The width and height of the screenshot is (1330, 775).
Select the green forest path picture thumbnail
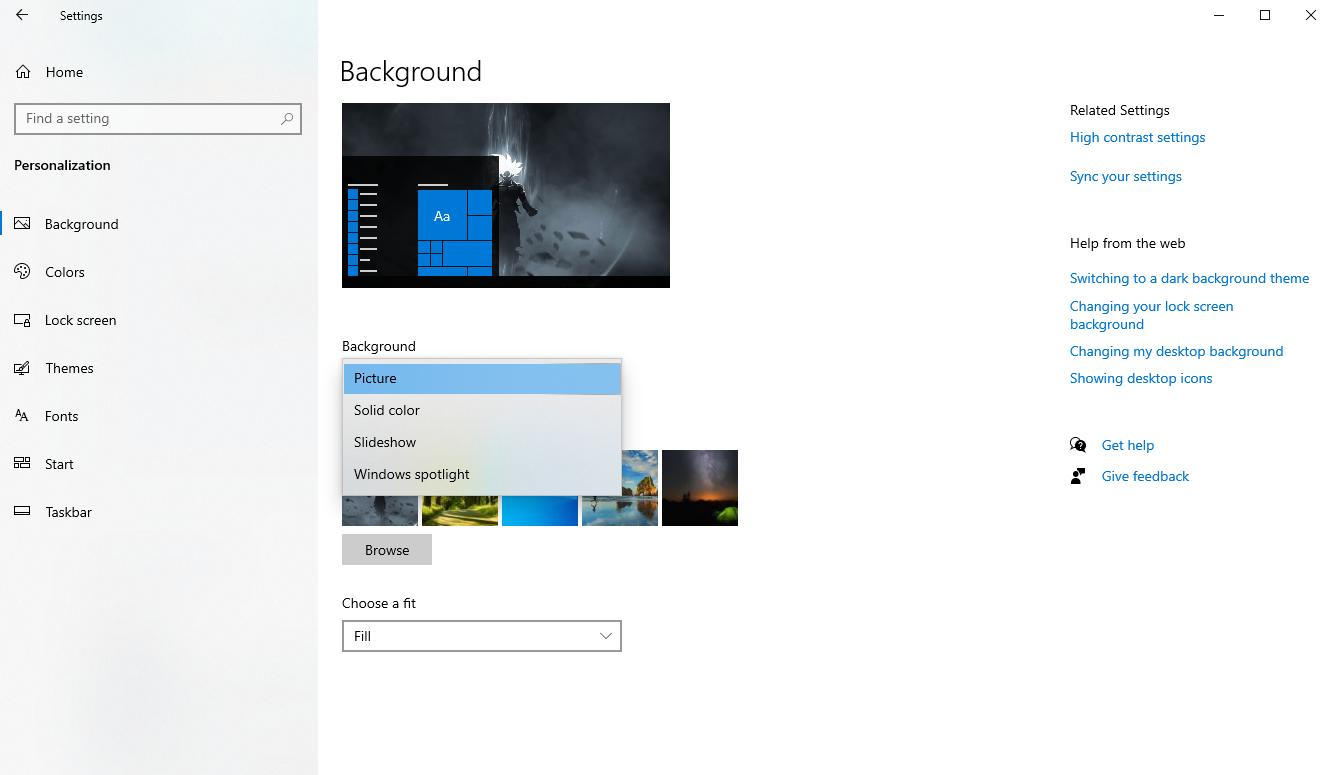(460, 510)
